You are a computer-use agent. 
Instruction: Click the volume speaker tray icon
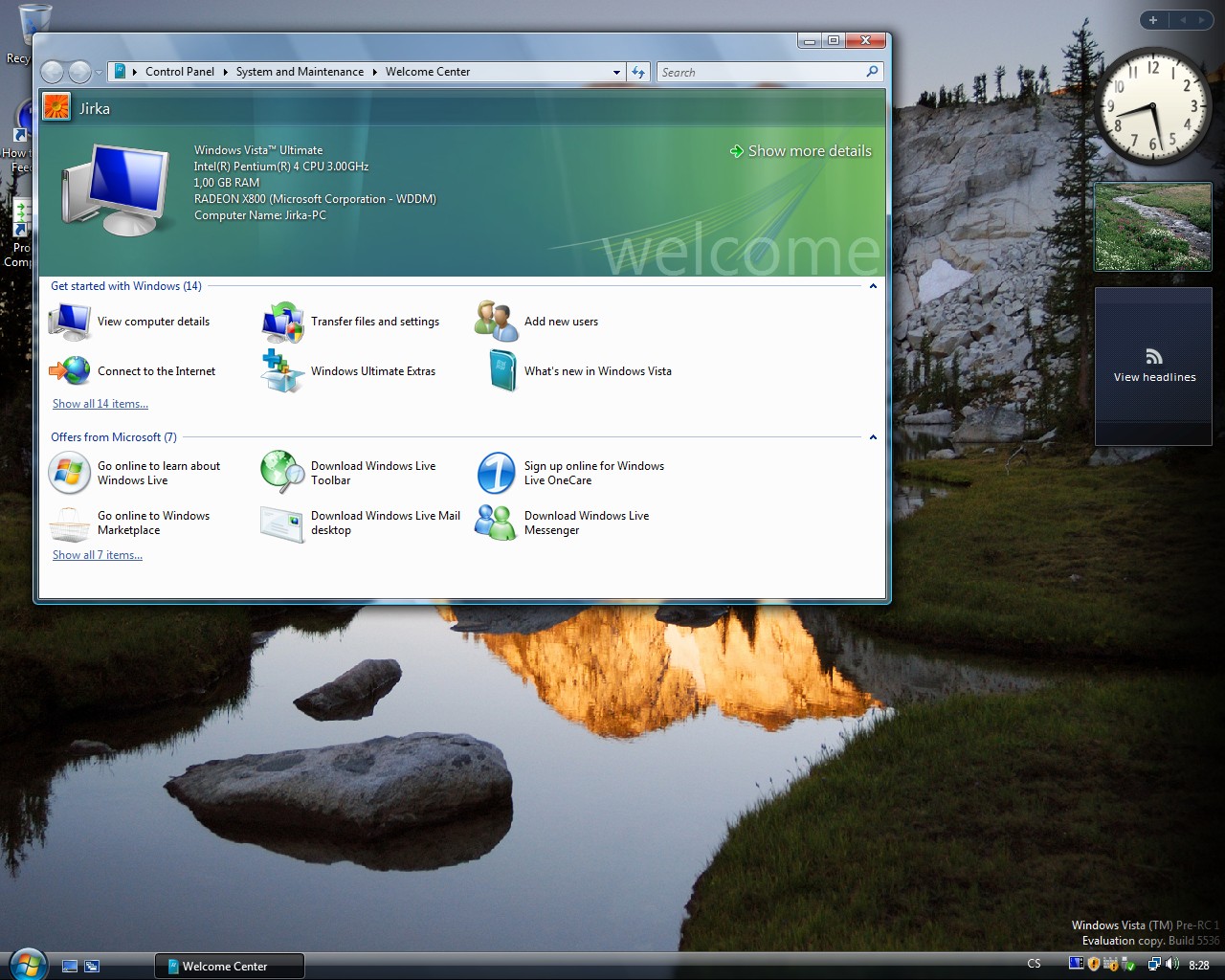[1172, 964]
